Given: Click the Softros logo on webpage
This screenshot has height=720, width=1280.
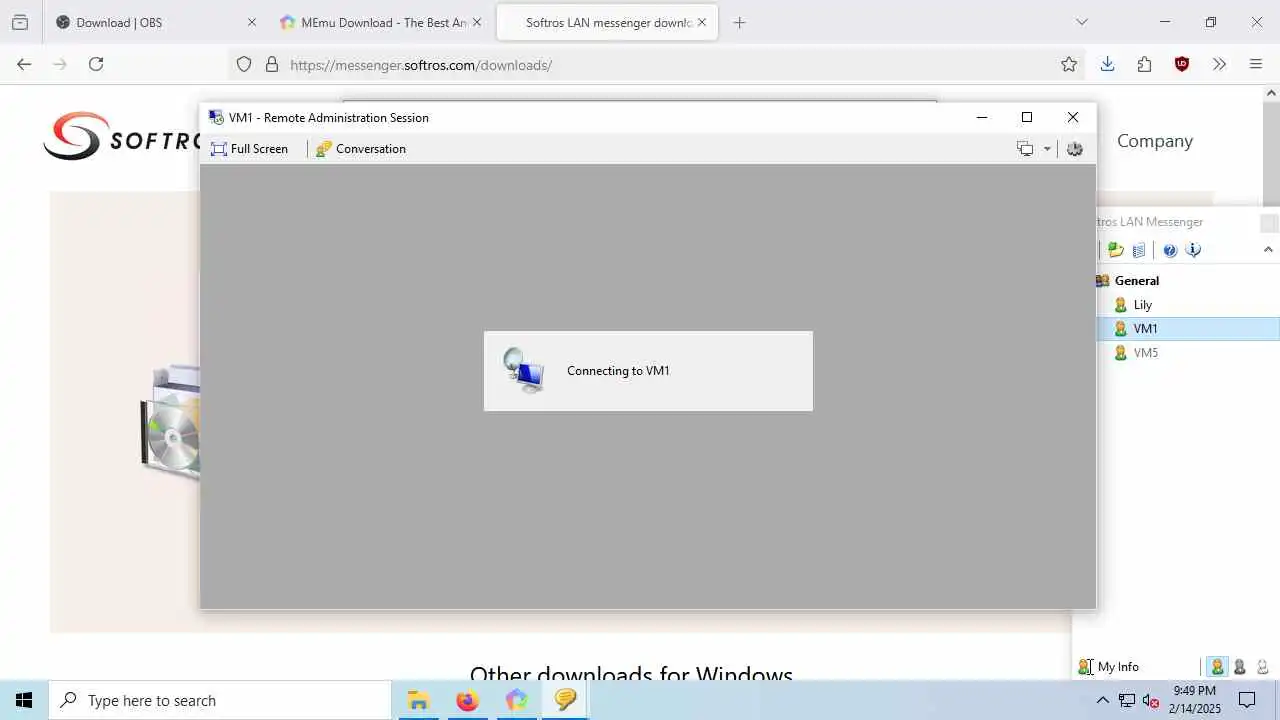Looking at the screenshot, I should (x=121, y=136).
